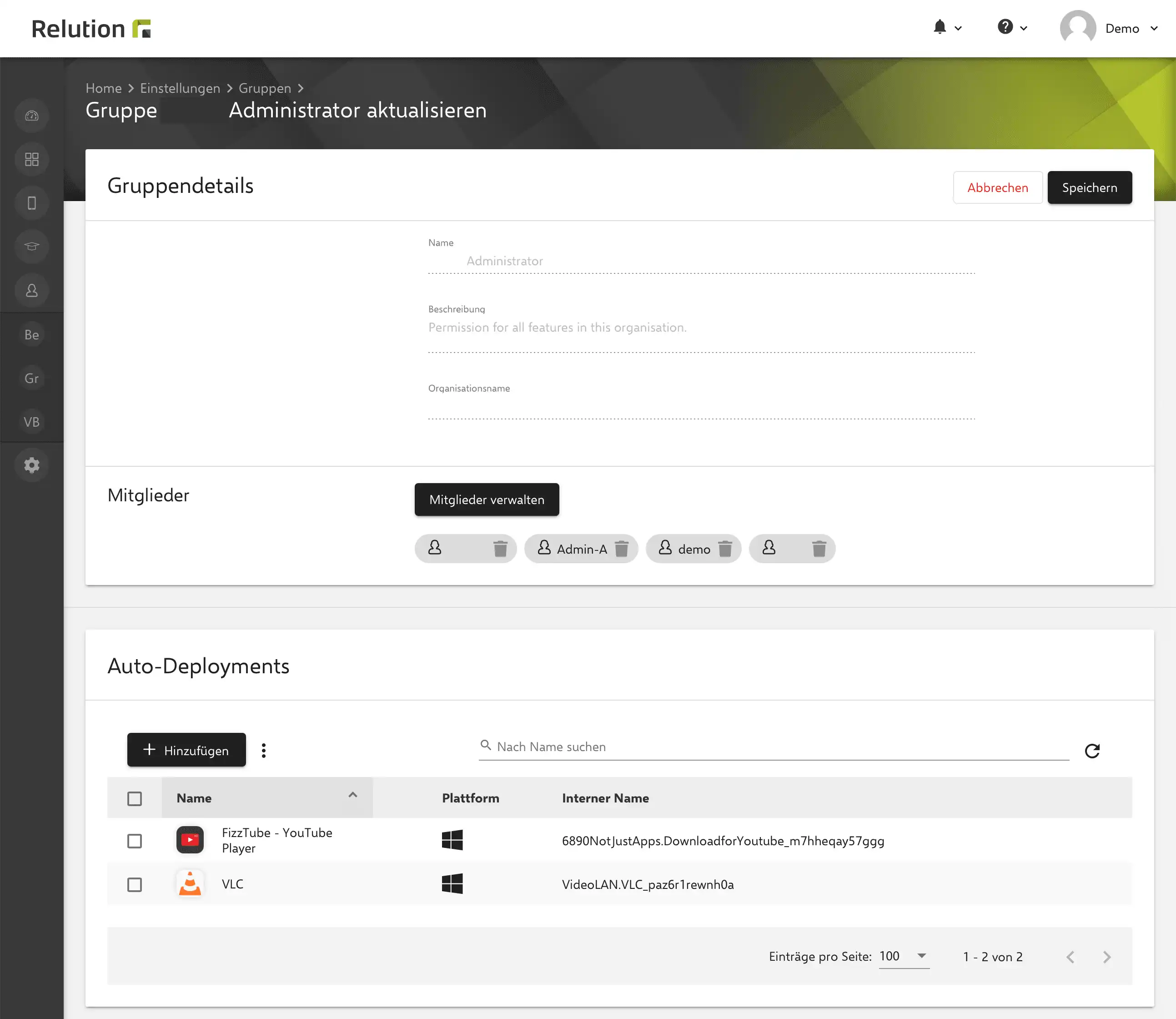
Task: Expand the help dropdown chevron
Action: pos(1024,28)
